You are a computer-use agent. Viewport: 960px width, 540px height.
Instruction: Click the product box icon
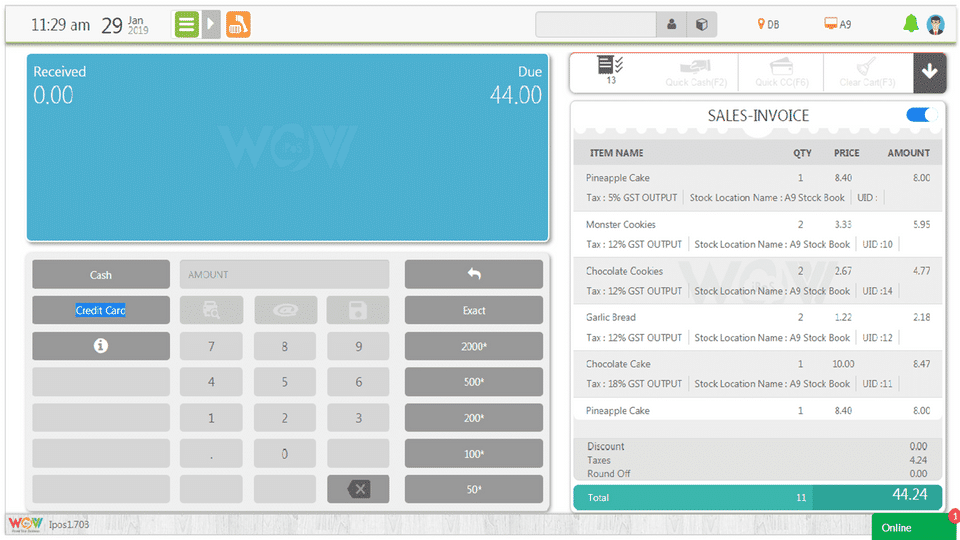pos(702,24)
